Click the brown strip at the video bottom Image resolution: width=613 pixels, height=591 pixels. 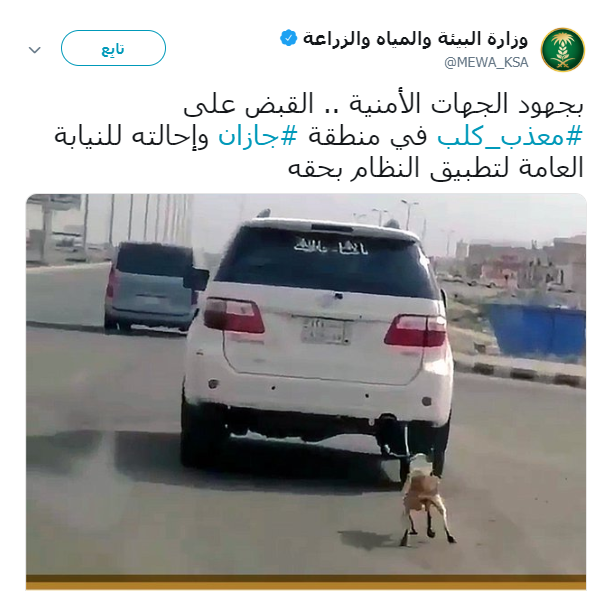click(x=306, y=582)
